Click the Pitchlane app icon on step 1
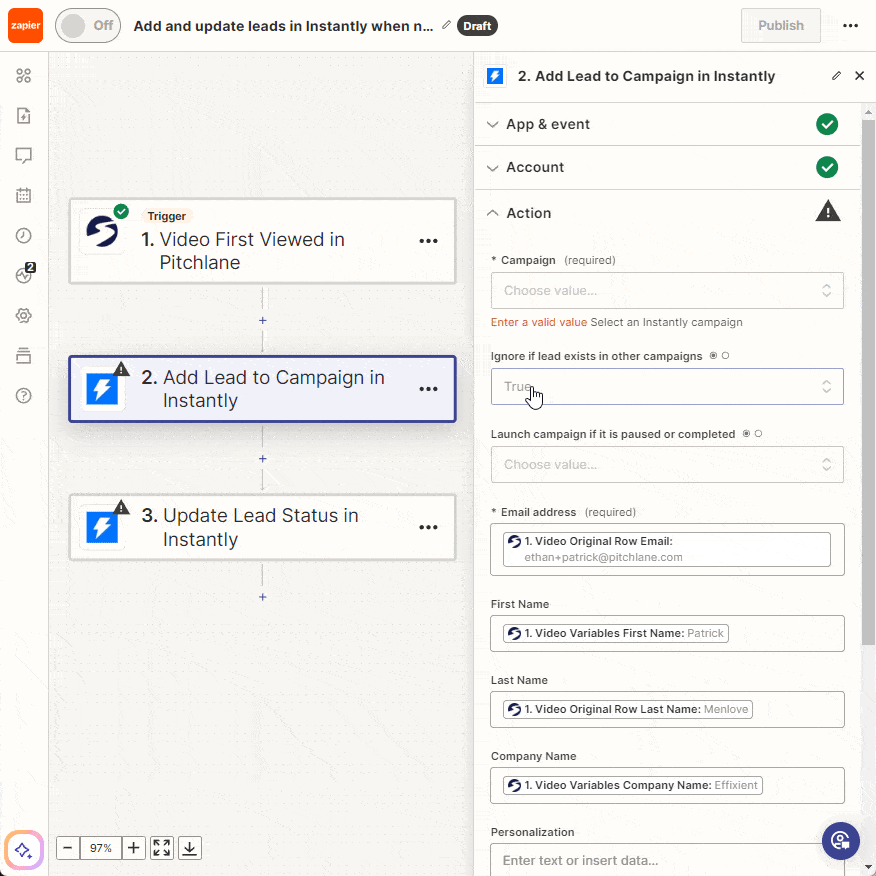This screenshot has width=876, height=876. 102,232
